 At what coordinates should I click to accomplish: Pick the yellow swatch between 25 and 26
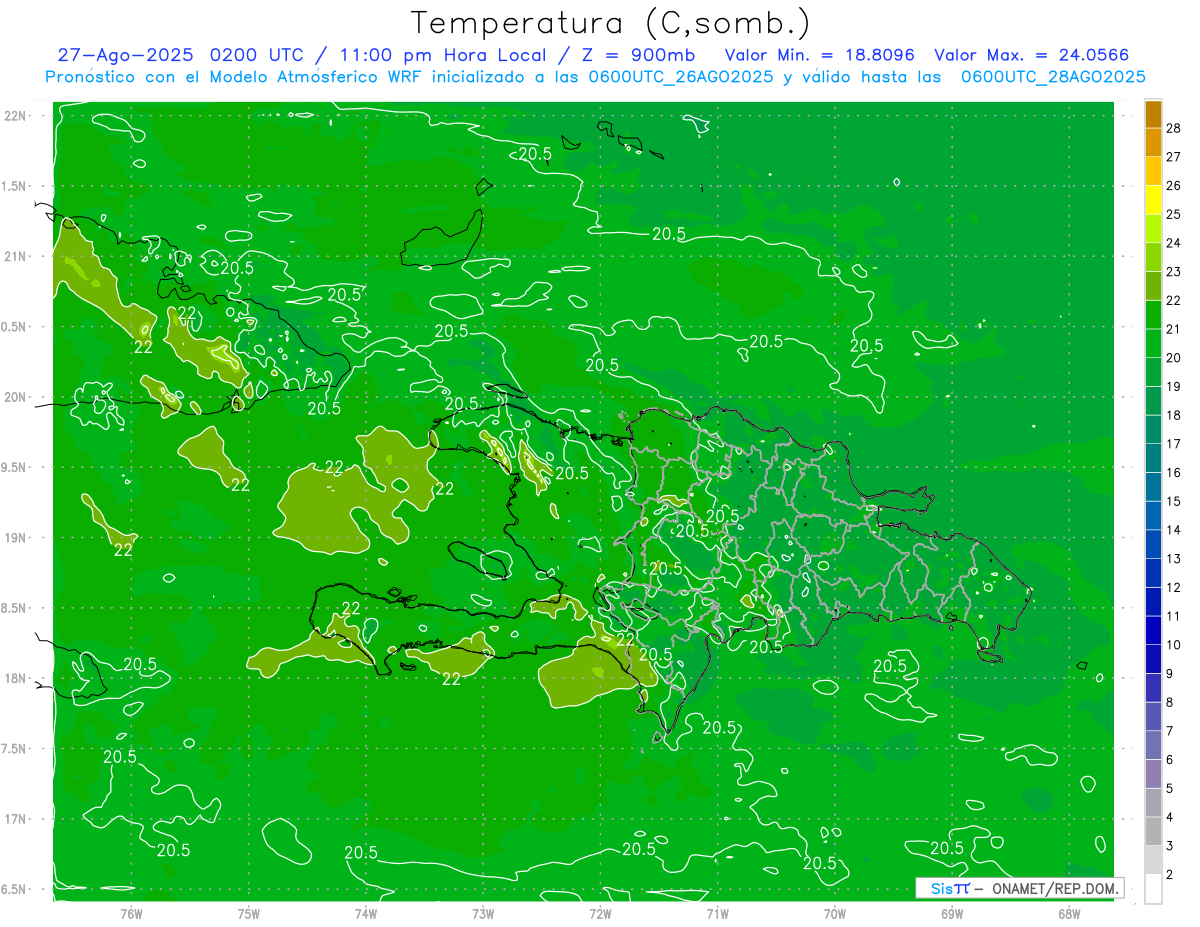tap(1153, 200)
